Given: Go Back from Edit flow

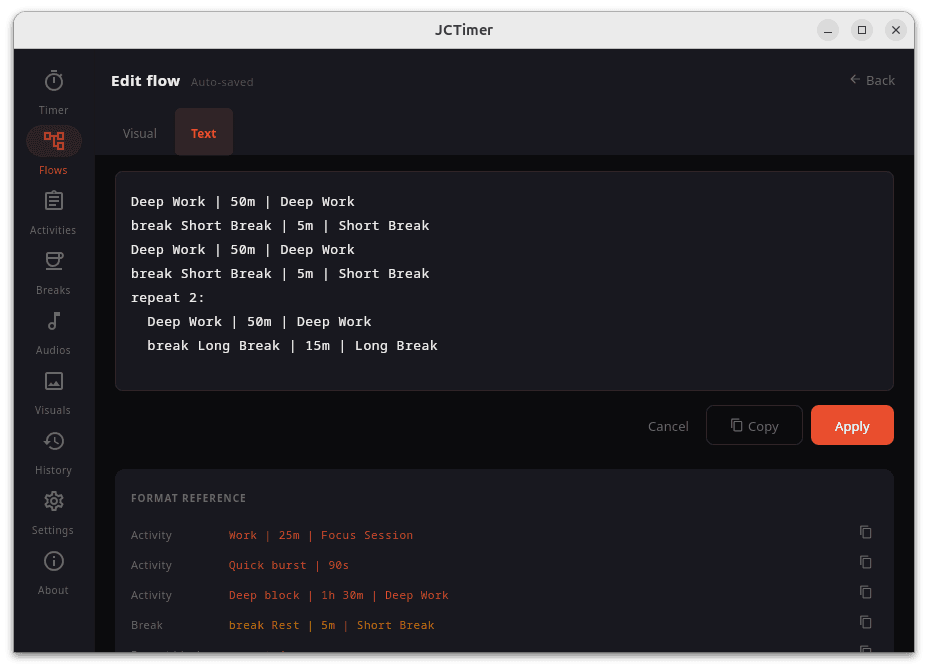Looking at the screenshot, I should 872,80.
